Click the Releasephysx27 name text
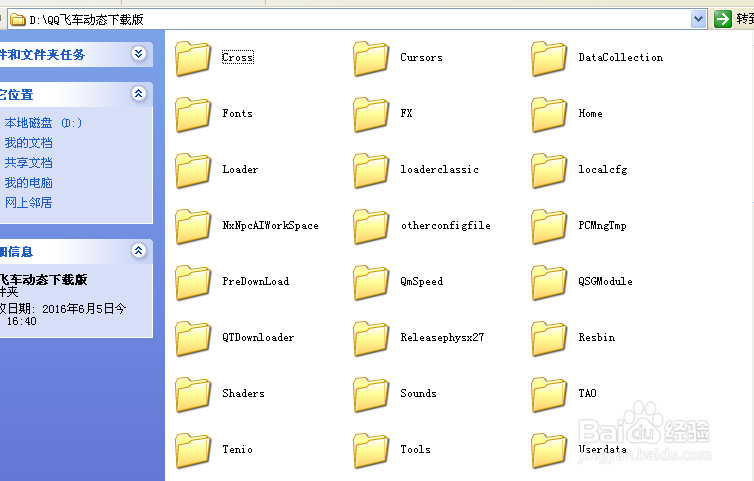Screen dimensions: 754x481 (x=442, y=337)
